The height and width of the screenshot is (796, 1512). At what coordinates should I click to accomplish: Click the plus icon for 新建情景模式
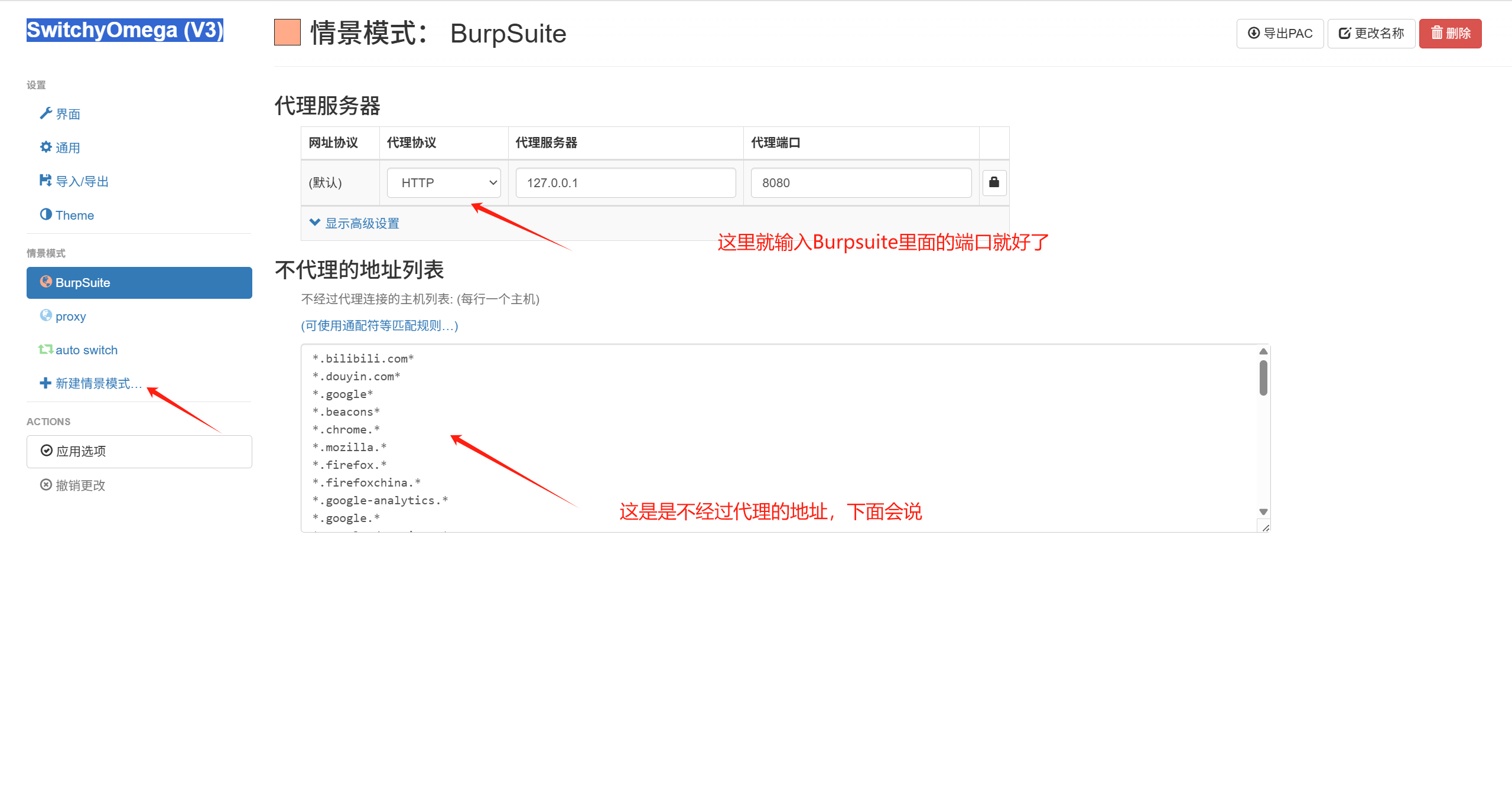[45, 383]
